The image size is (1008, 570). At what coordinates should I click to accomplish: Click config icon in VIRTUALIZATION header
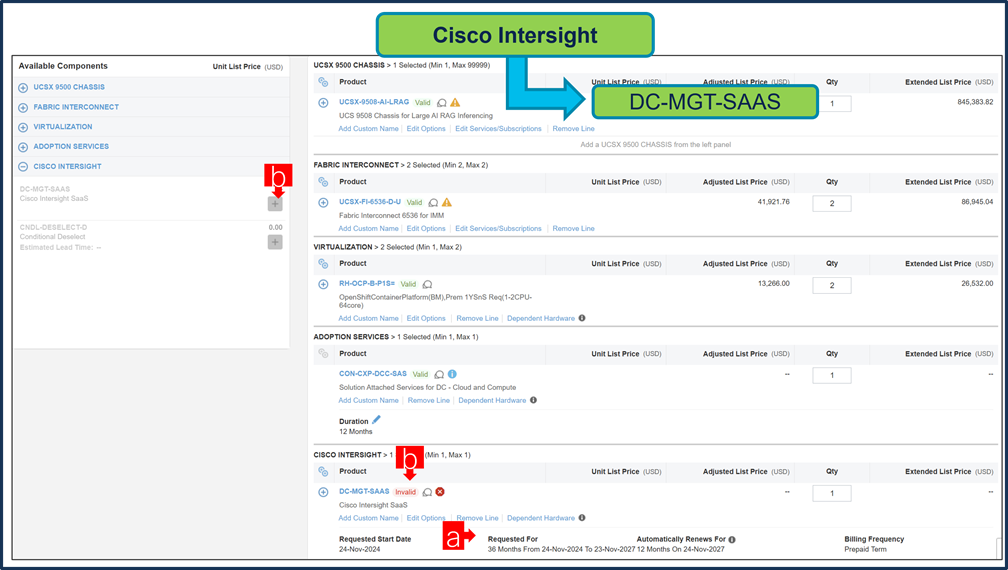coord(323,264)
